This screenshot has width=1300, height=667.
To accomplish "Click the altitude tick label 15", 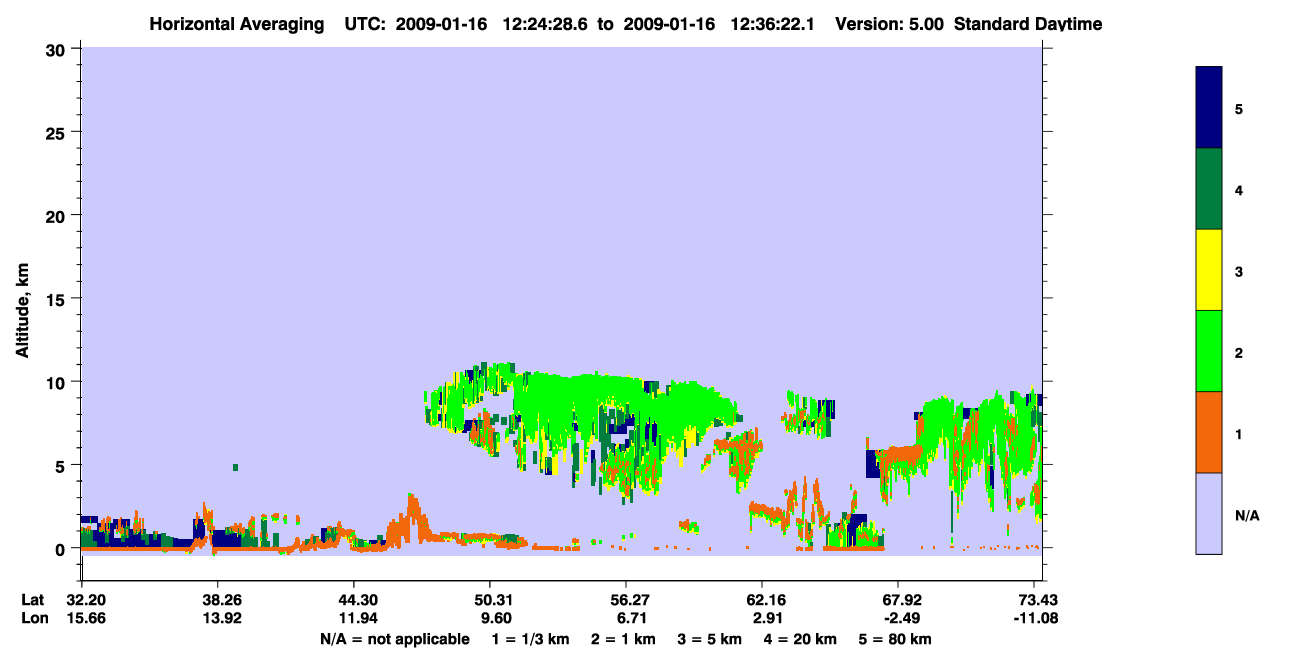I will [58, 299].
